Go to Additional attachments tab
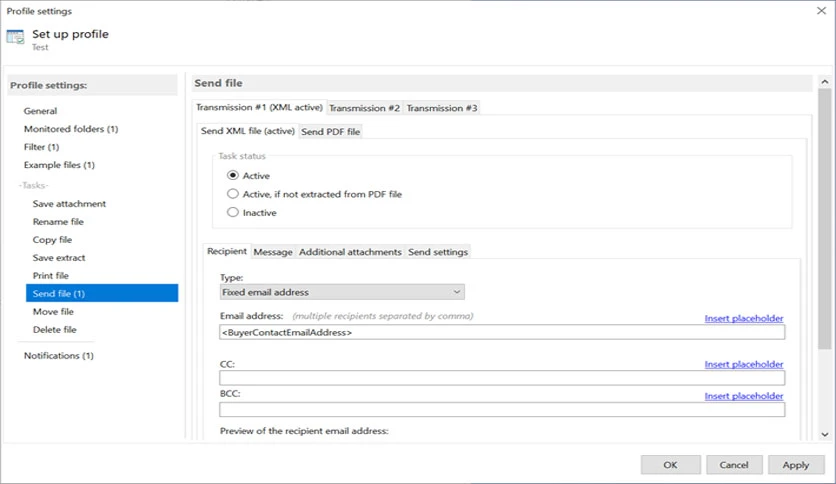This screenshot has height=484, width=836. point(350,252)
